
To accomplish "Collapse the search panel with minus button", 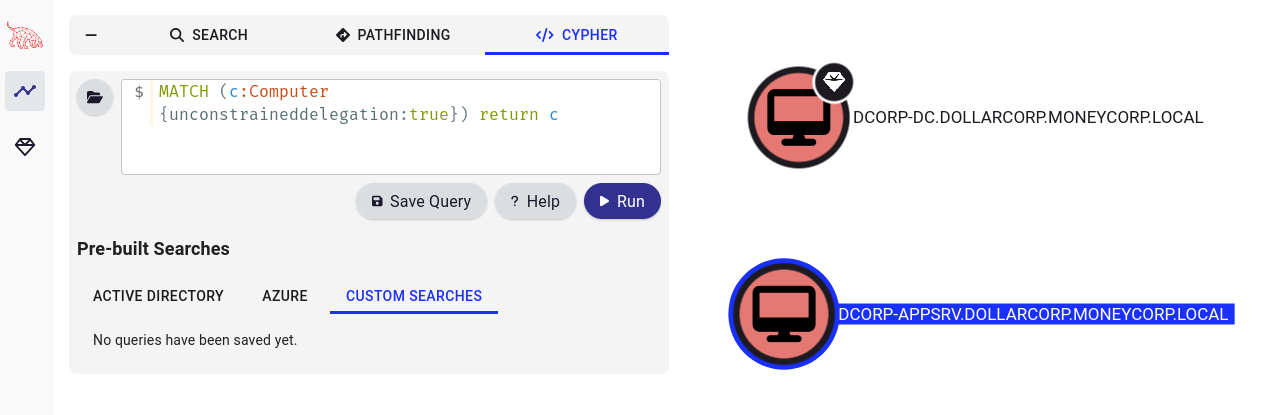I will (x=91, y=35).
